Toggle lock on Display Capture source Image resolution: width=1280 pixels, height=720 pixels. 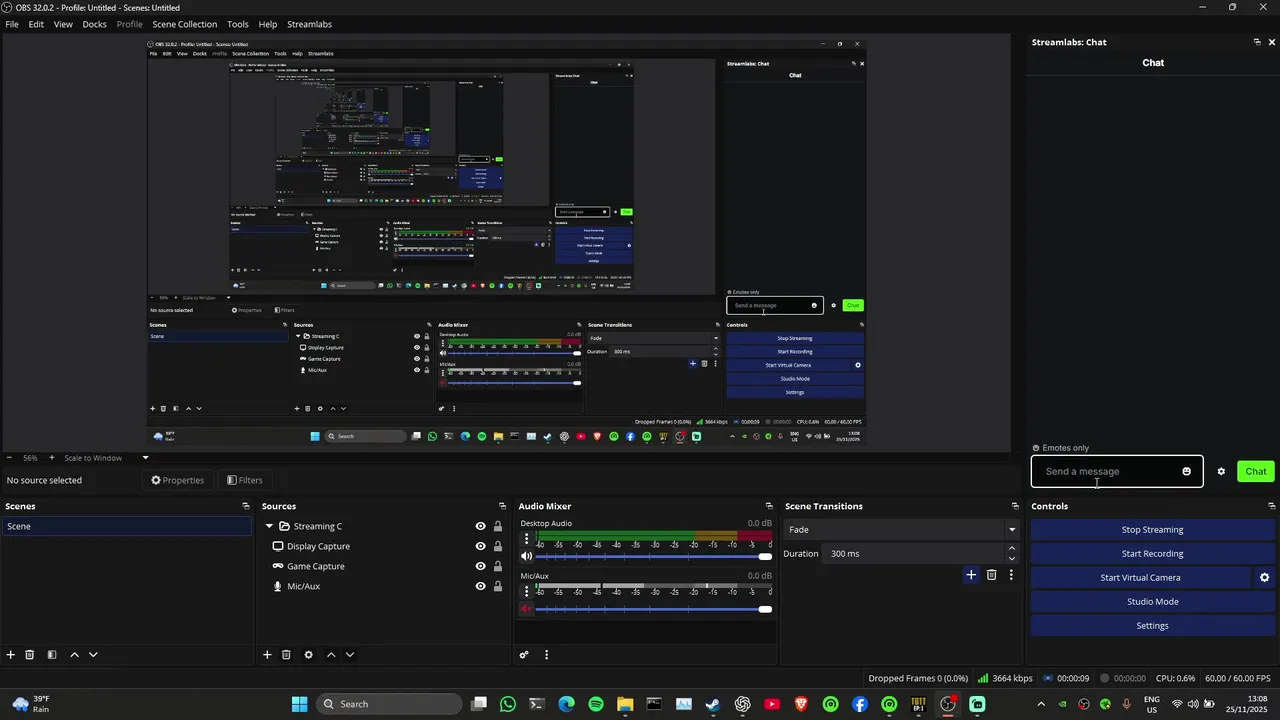click(498, 546)
